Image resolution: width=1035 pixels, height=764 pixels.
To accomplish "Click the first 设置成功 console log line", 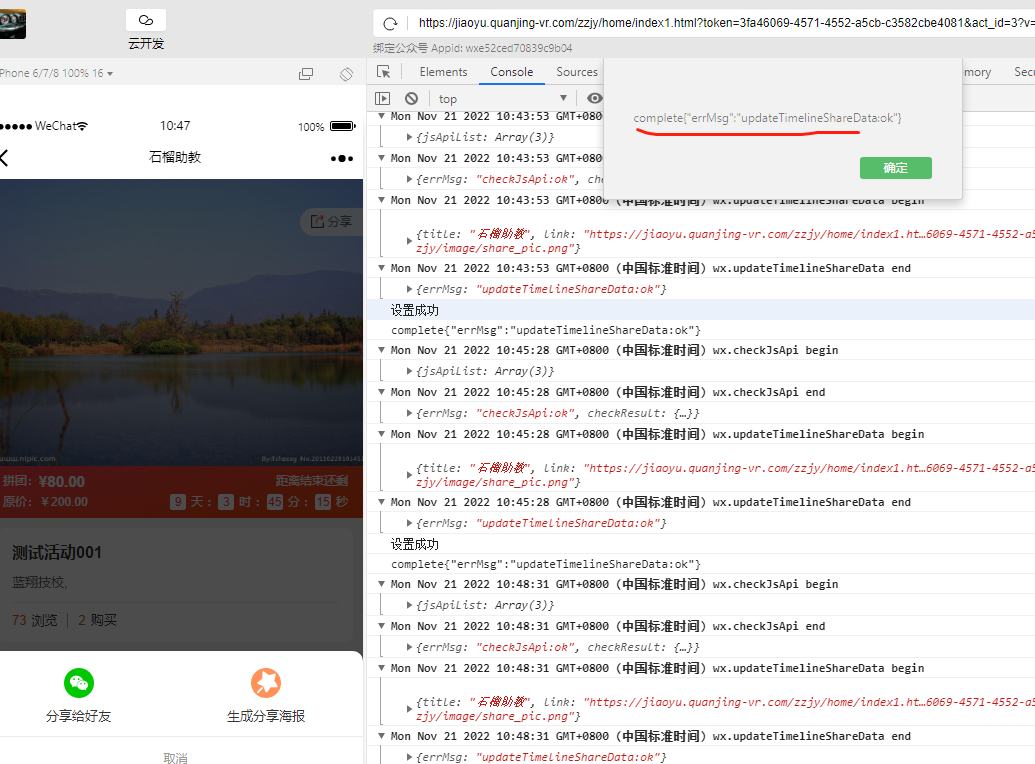I will (x=415, y=310).
